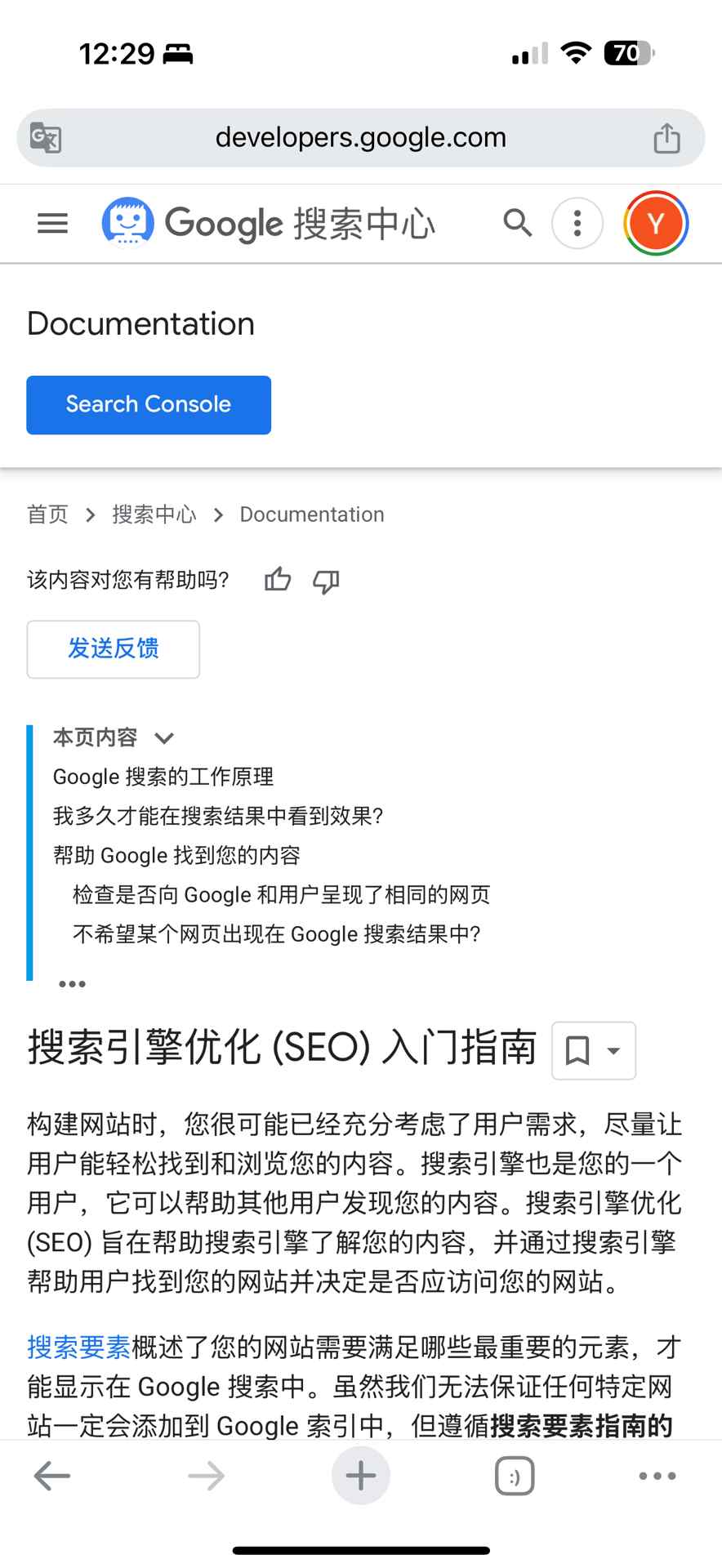Open the hamburger navigation menu

pyautogui.click(x=53, y=223)
